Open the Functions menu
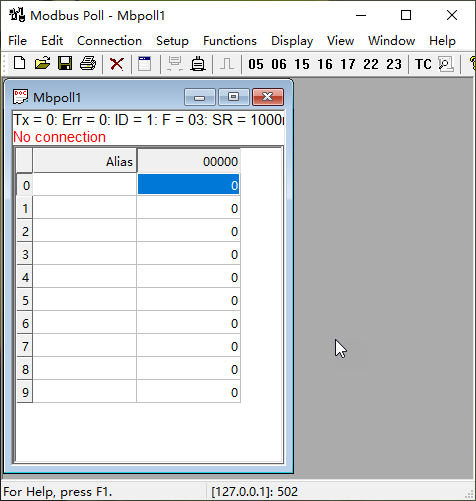The width and height of the screenshot is (476, 501). pos(230,41)
